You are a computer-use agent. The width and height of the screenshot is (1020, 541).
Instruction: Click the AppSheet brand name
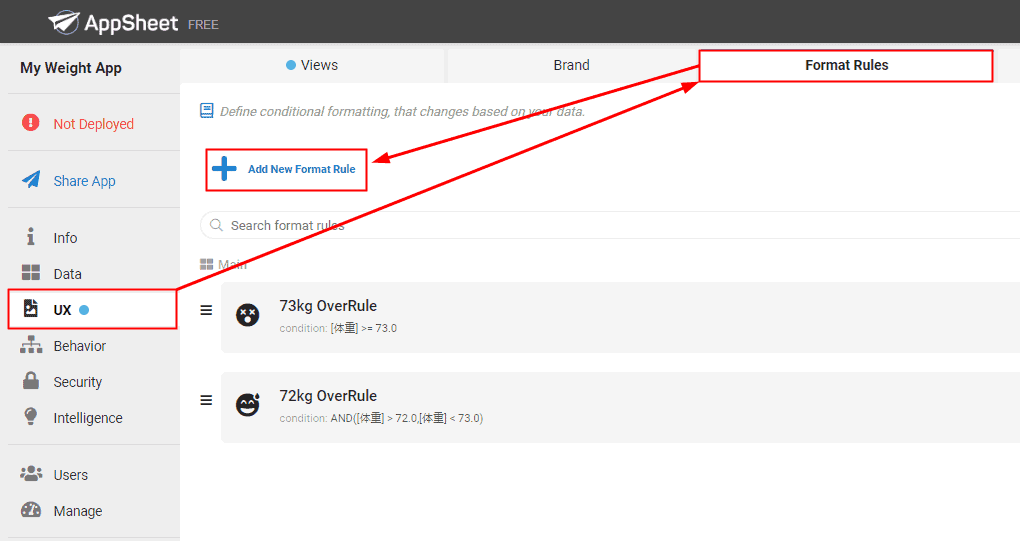point(131,23)
